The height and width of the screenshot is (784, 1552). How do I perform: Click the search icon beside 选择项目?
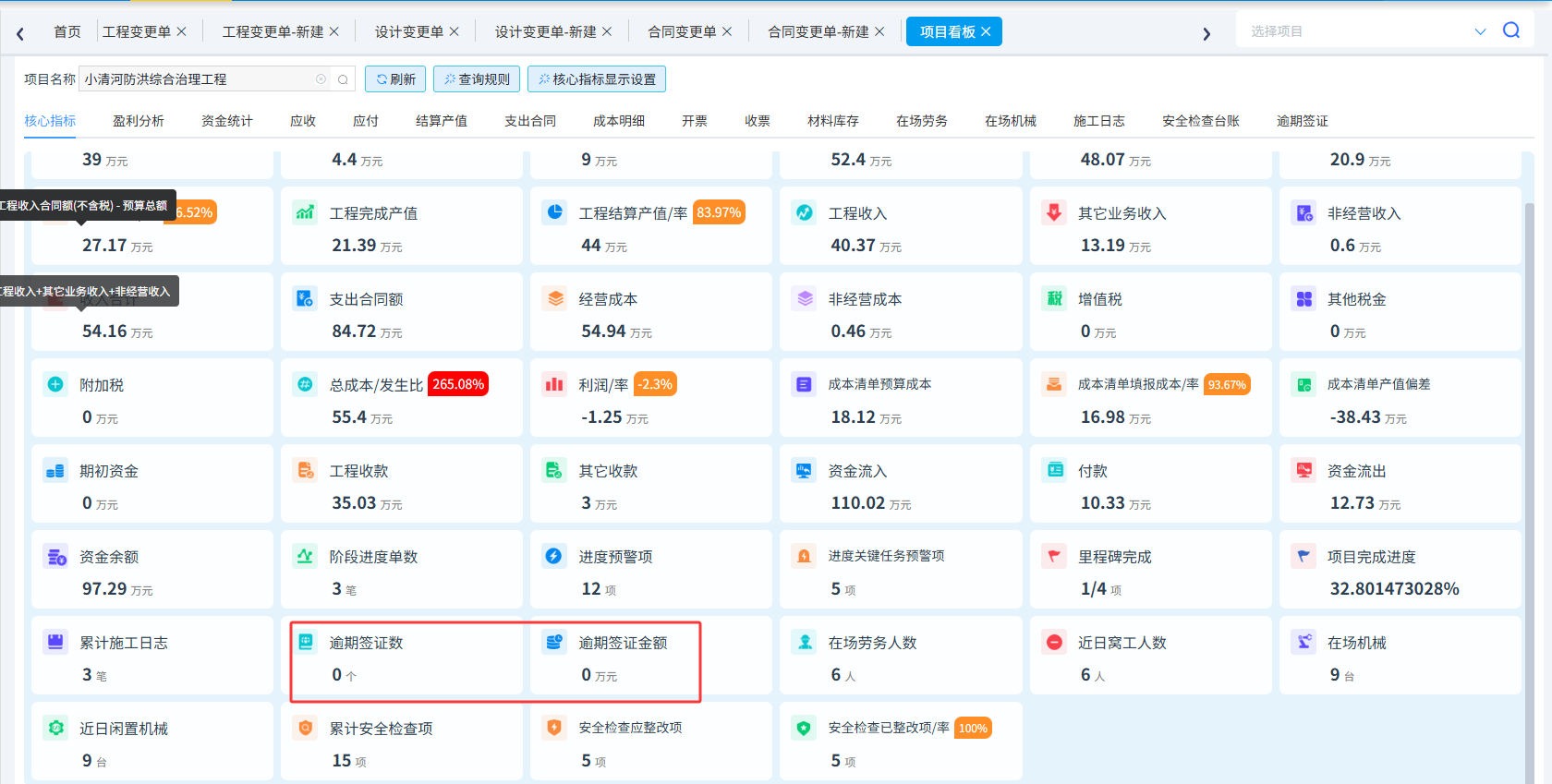tap(1511, 30)
